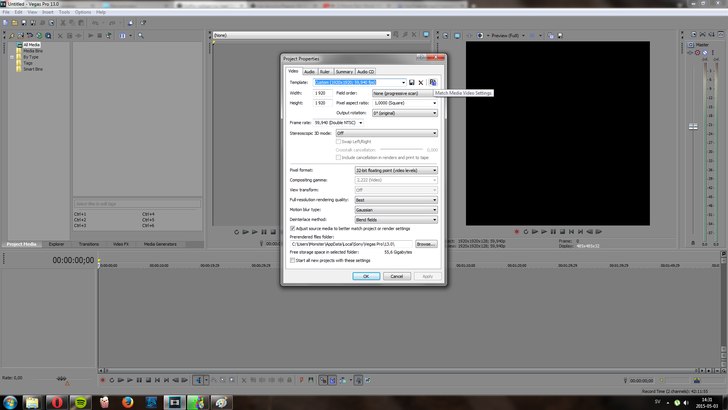Screen dimensions: 728x410
Task: Click the Open project folder toolbar icon
Action: (14, 21)
